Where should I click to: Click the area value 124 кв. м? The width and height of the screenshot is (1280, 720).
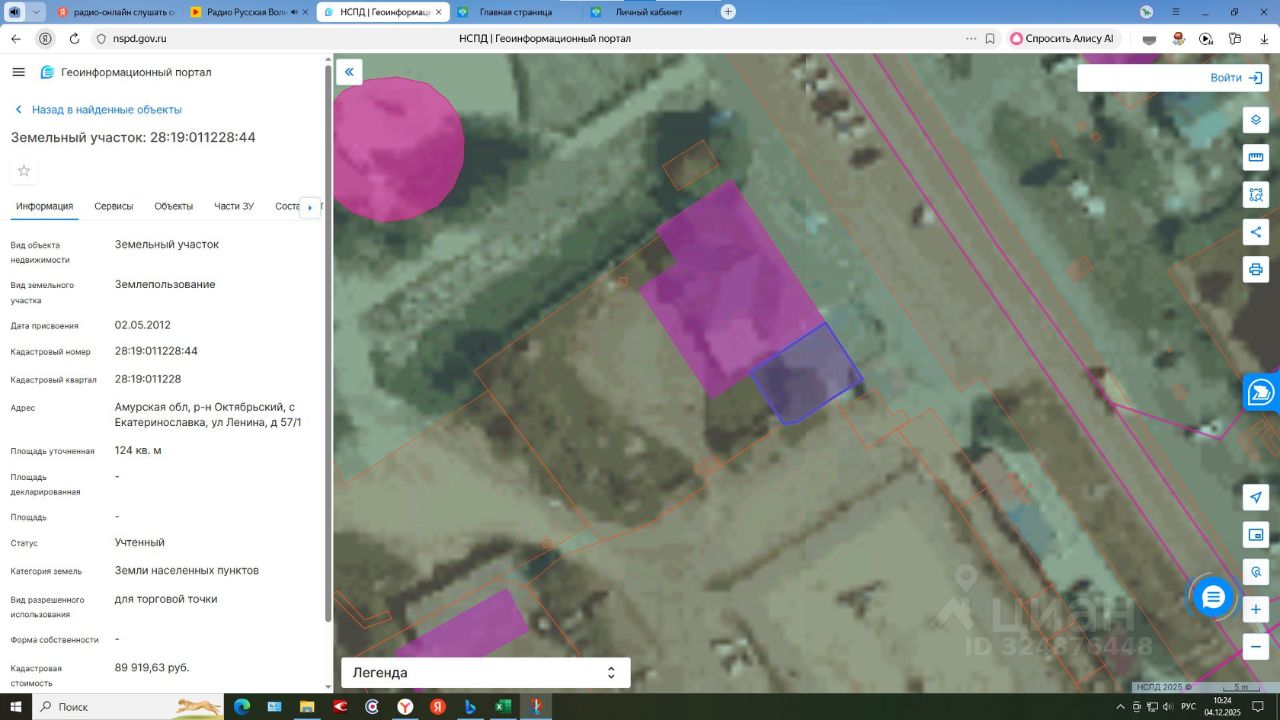click(138, 450)
